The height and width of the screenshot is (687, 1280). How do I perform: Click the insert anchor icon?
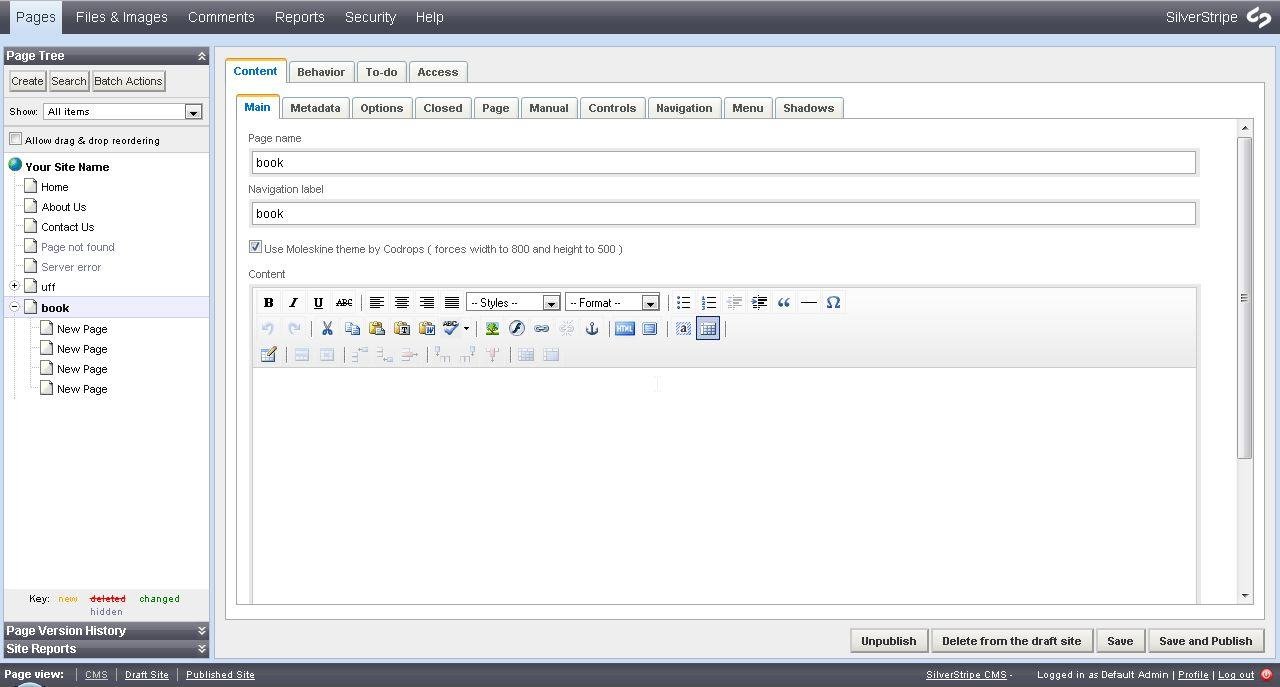click(591, 328)
